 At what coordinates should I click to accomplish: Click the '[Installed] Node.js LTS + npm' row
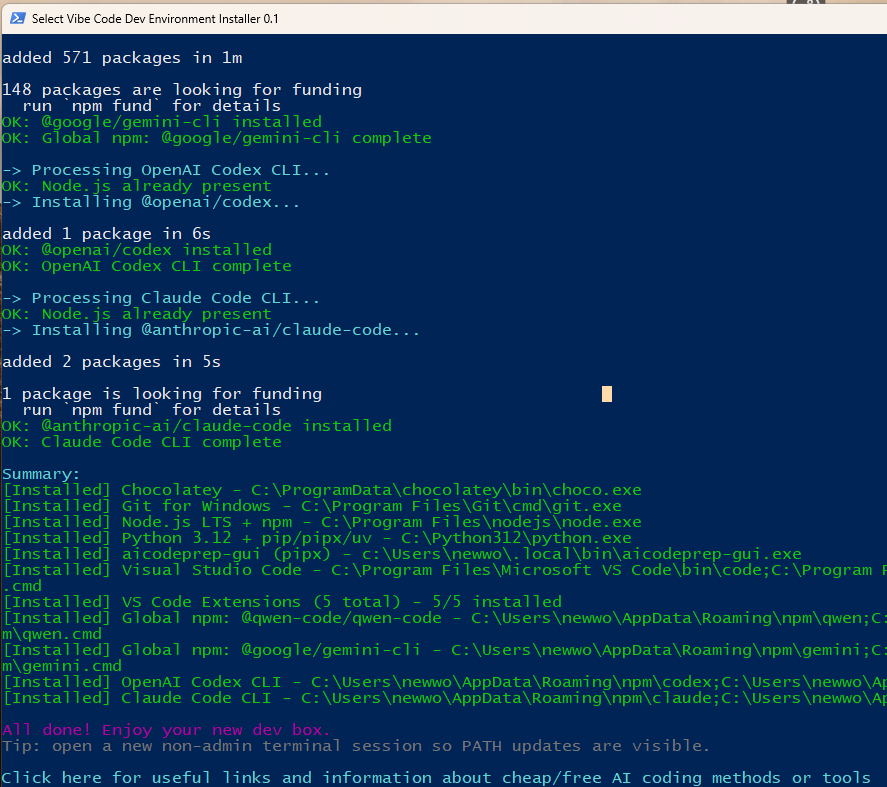(322, 522)
